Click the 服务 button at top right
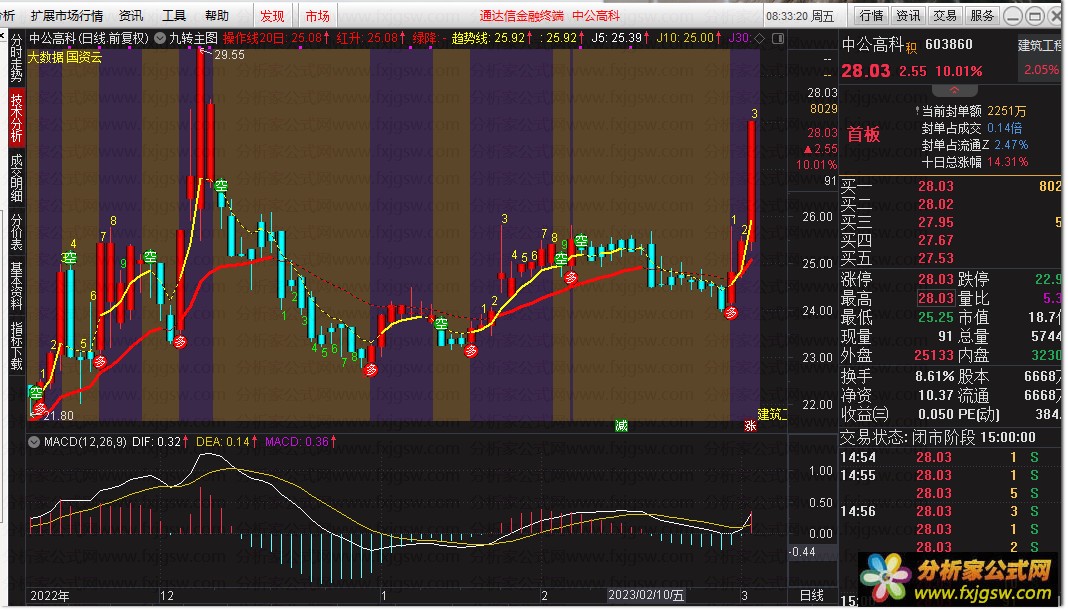1068x610 pixels. (981, 15)
